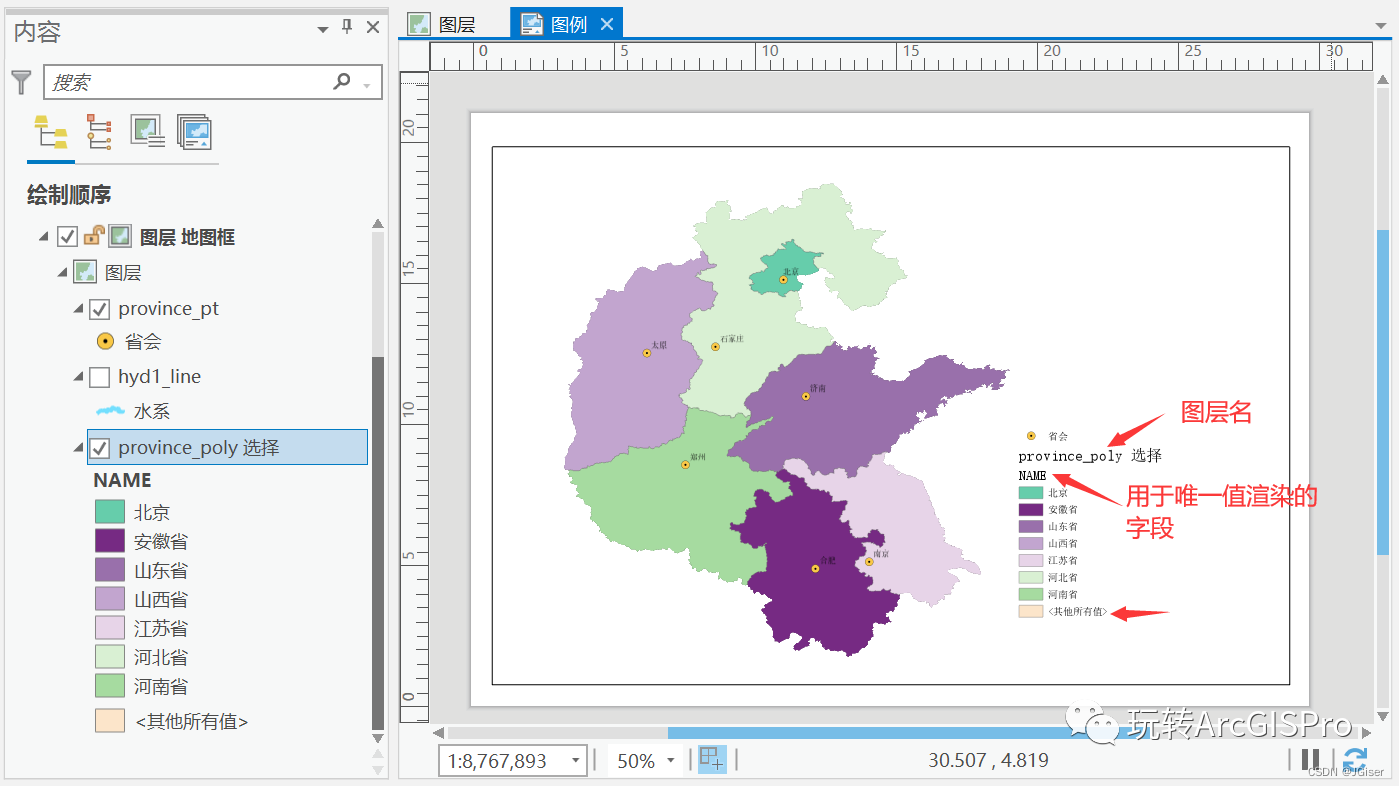Image resolution: width=1399 pixels, height=786 pixels.
Task: Uncheck the province_pt layer
Action: pyautogui.click(x=99, y=309)
